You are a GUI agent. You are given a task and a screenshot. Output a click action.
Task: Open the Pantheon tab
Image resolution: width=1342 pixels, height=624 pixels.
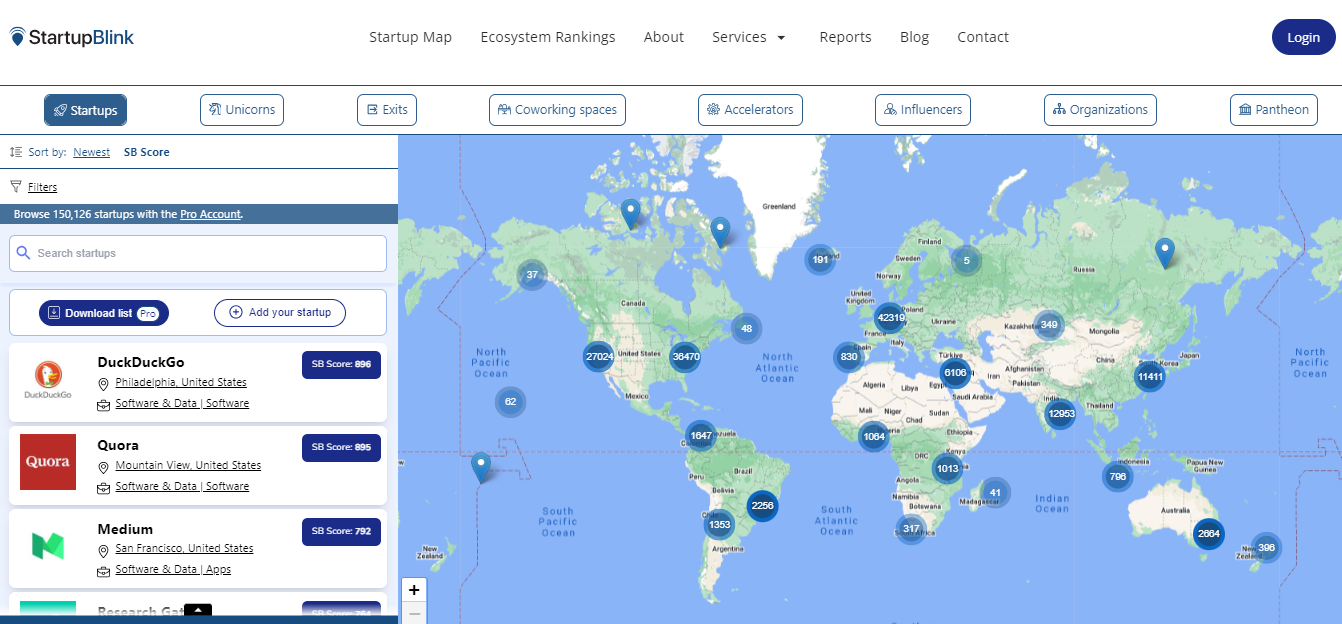point(1273,110)
